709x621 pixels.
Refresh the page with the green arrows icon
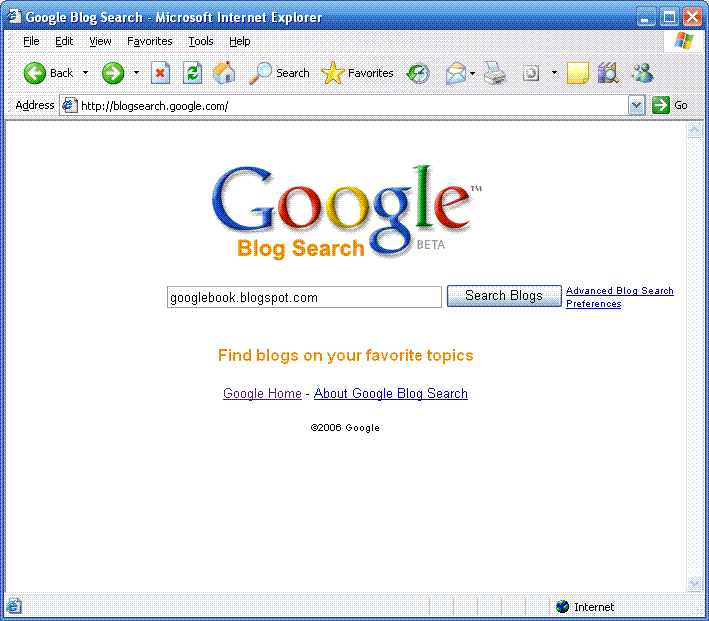pyautogui.click(x=192, y=73)
